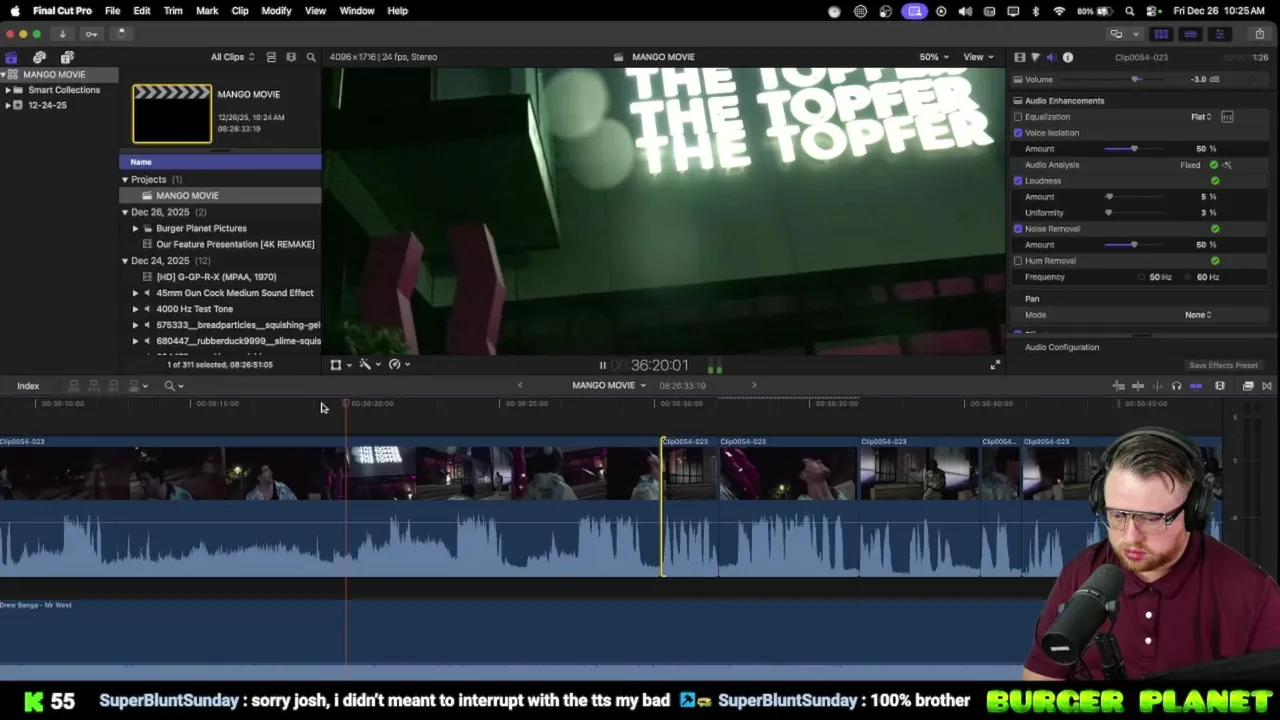Toggle the Timeline panel visibility button
The width and height of the screenshot is (1280, 720).
point(1190,34)
